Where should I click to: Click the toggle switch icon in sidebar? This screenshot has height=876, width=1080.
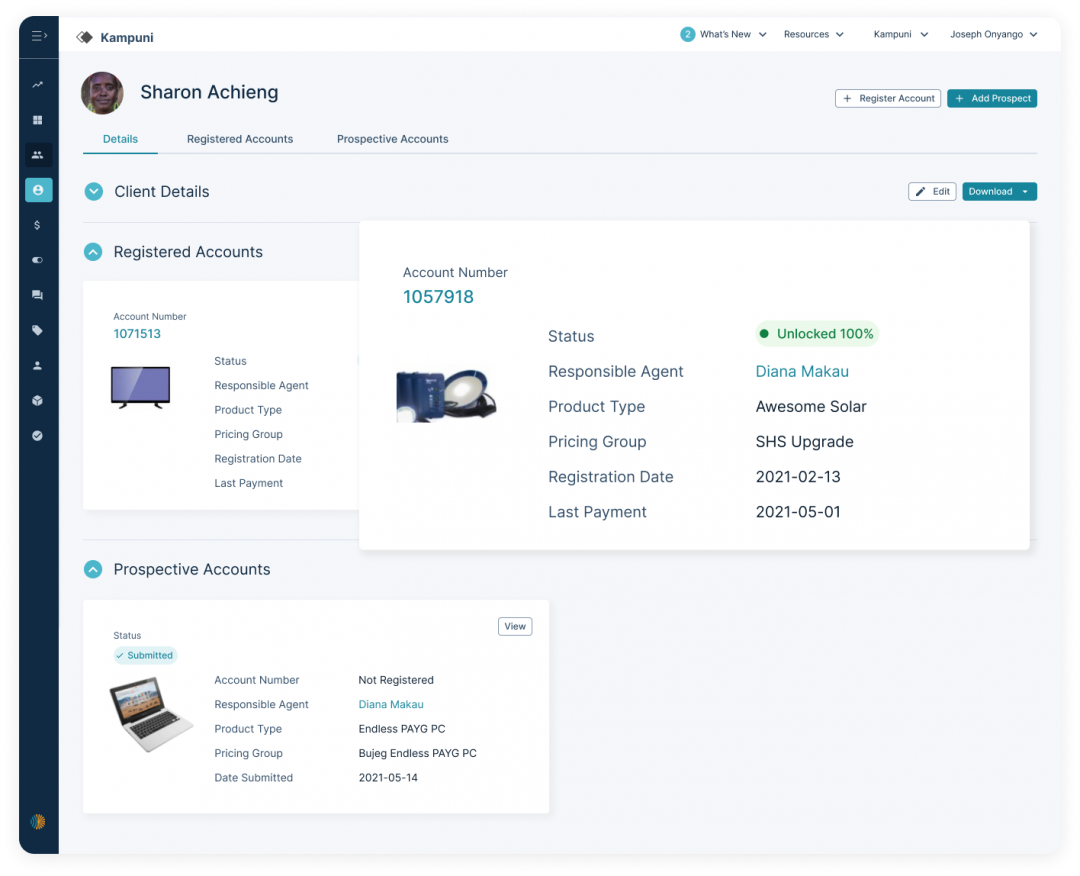click(38, 260)
